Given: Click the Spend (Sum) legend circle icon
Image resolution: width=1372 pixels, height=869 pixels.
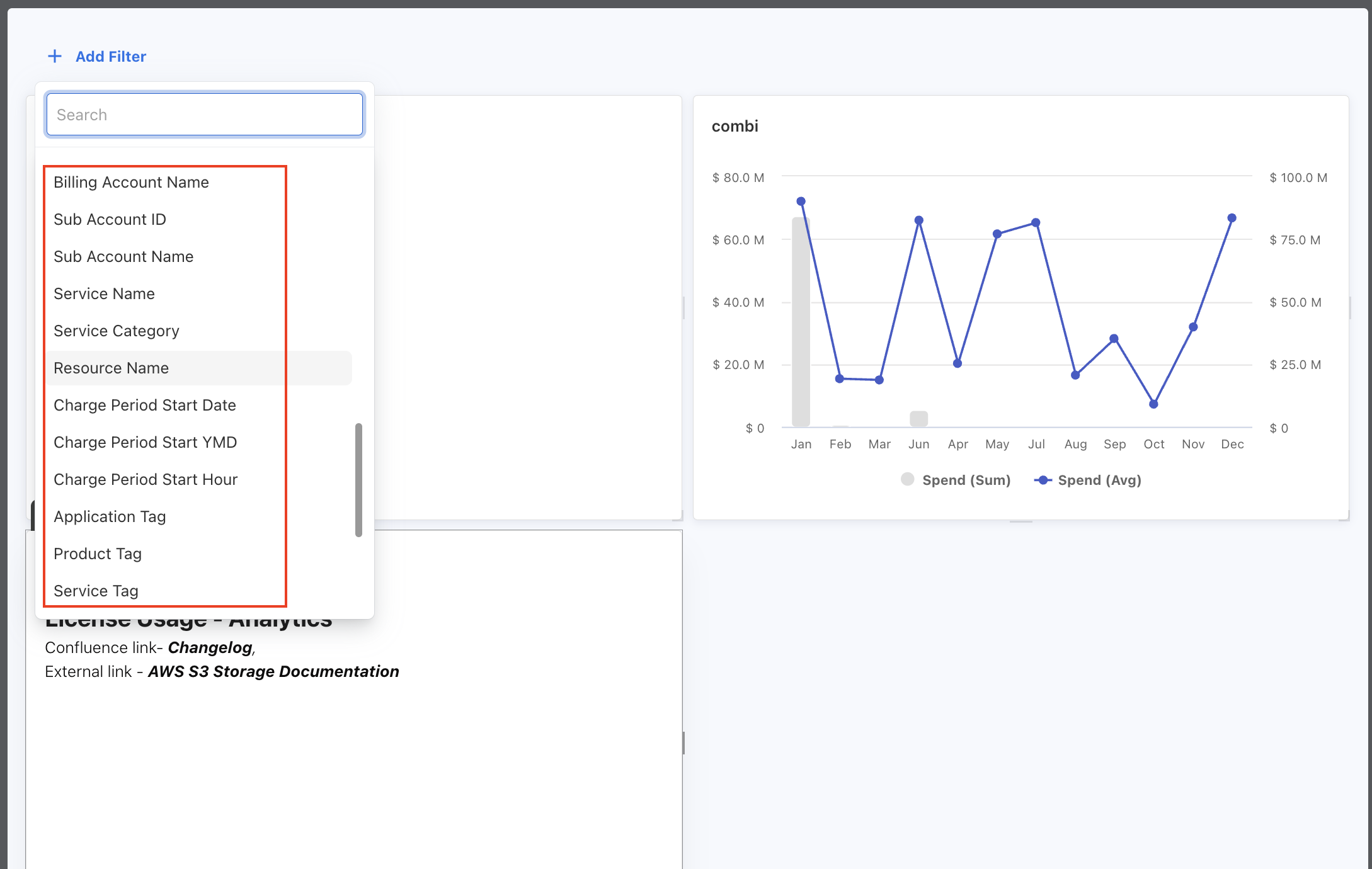Looking at the screenshot, I should [x=907, y=479].
